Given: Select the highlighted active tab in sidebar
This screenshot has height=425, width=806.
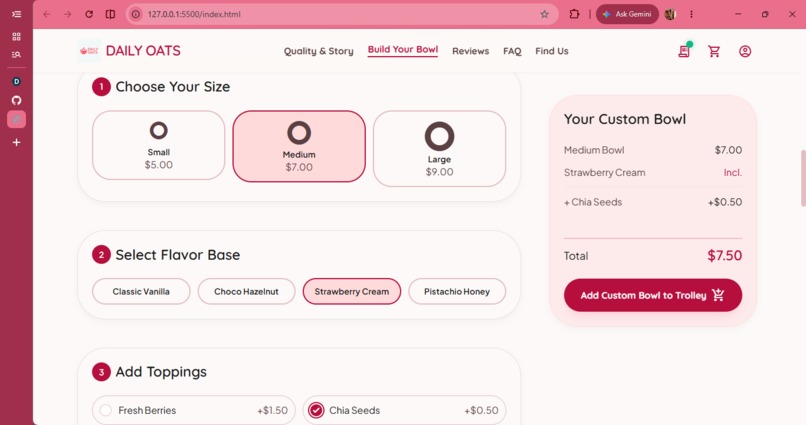Looking at the screenshot, I should pyautogui.click(x=16, y=119).
